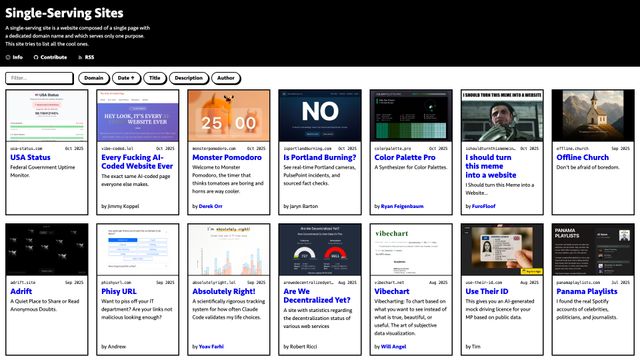Open the Absolutely Right chart thumbnail
The image size is (640, 360).
click(x=229, y=249)
